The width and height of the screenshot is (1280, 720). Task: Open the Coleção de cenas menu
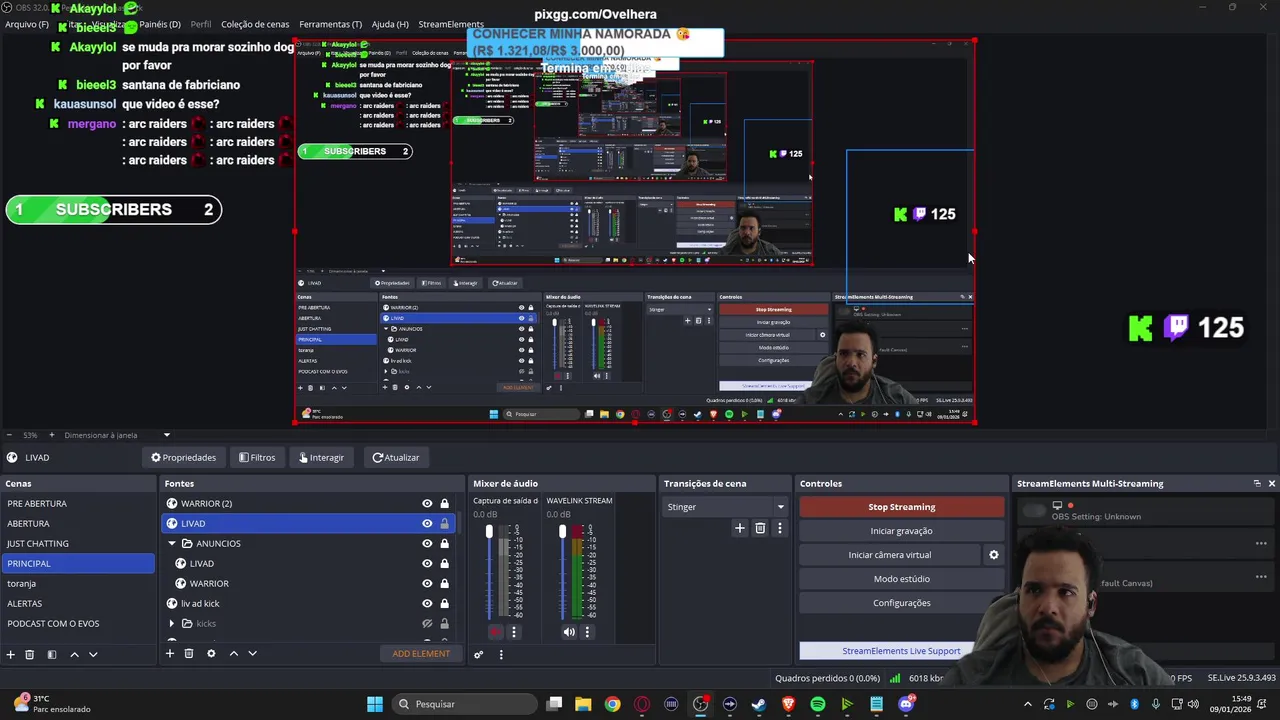pyautogui.click(x=255, y=24)
